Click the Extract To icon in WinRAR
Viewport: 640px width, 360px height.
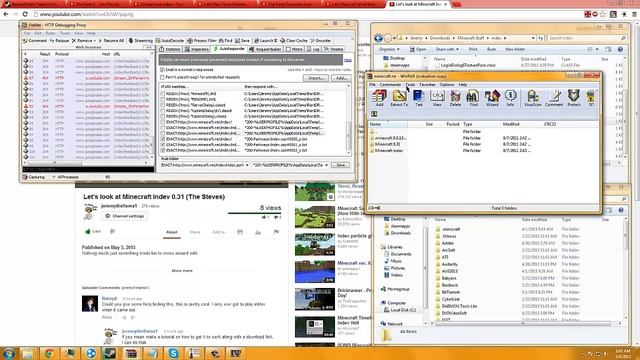(399, 98)
